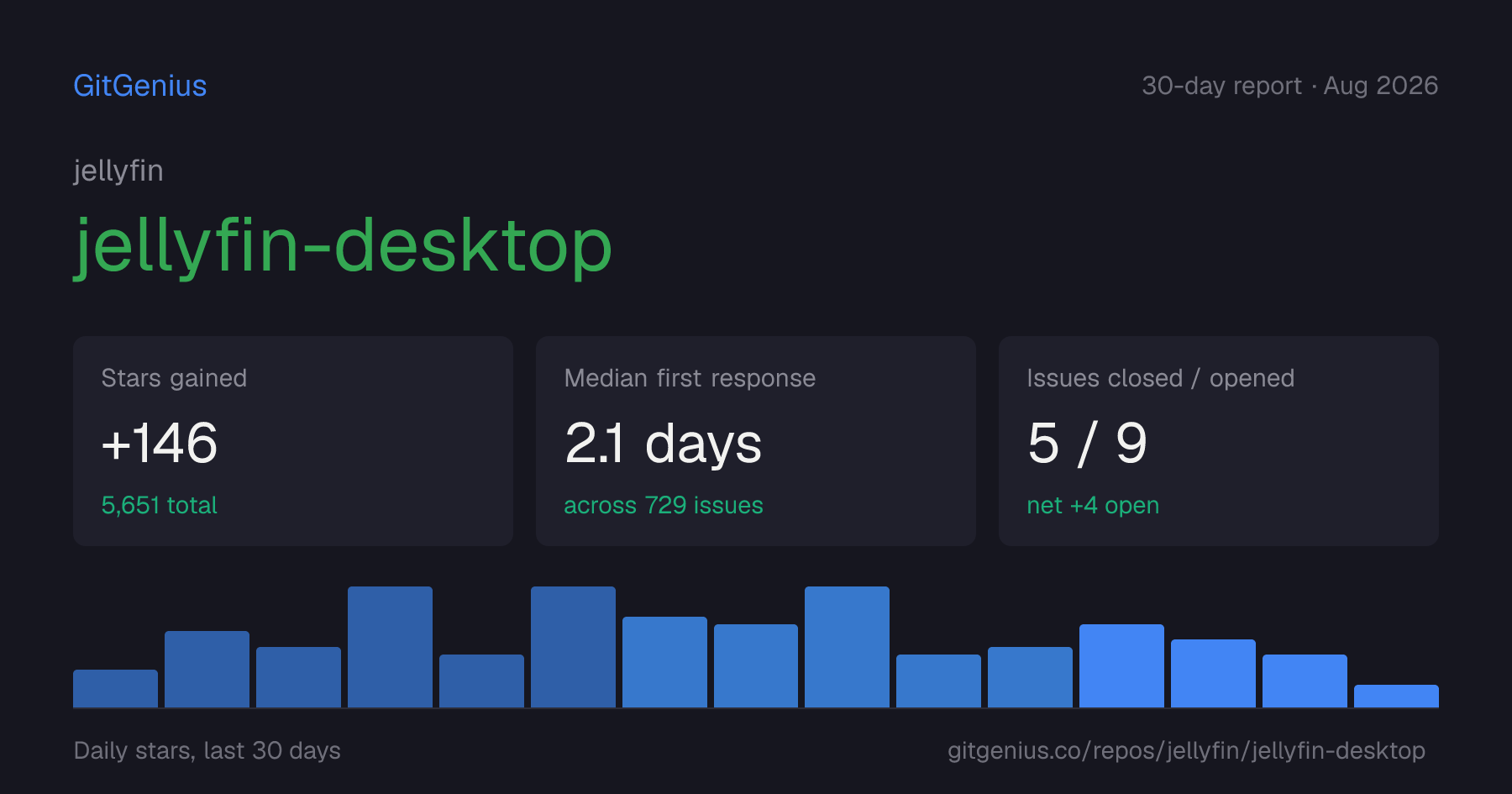Select the "2.1 days" value

pos(664,444)
